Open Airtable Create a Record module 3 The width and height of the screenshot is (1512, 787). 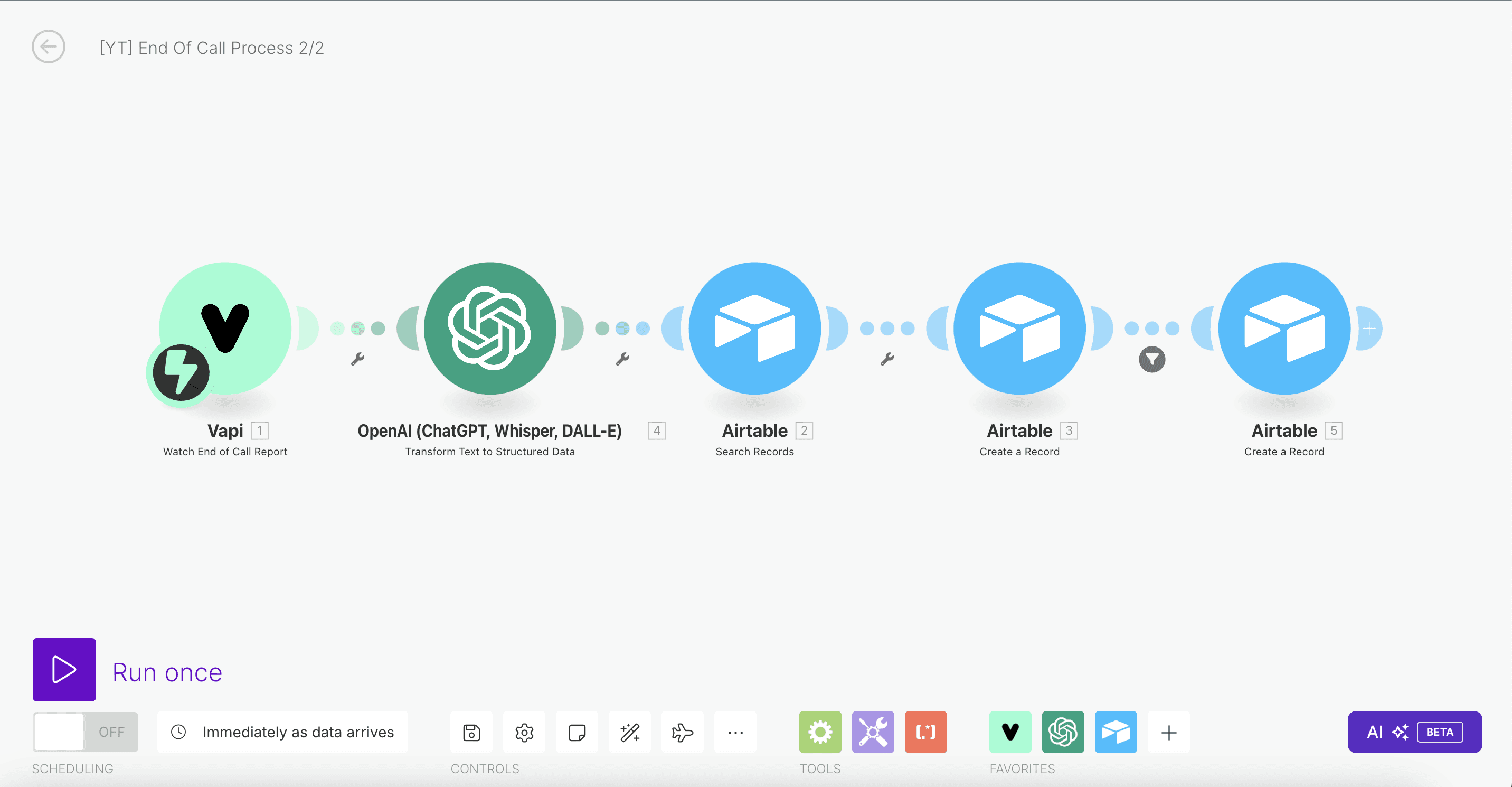tap(1019, 327)
